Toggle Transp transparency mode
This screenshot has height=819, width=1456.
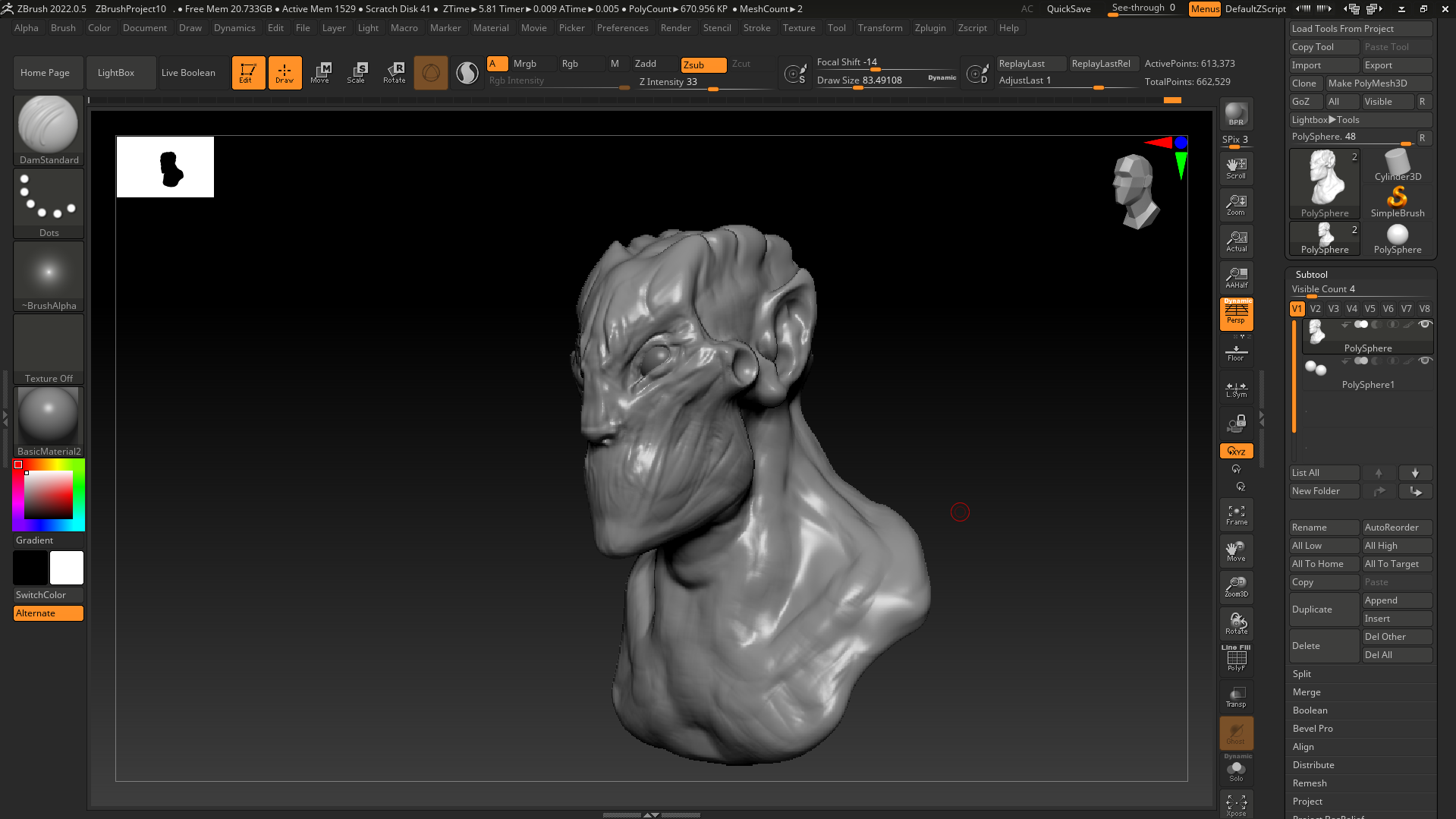click(1236, 697)
